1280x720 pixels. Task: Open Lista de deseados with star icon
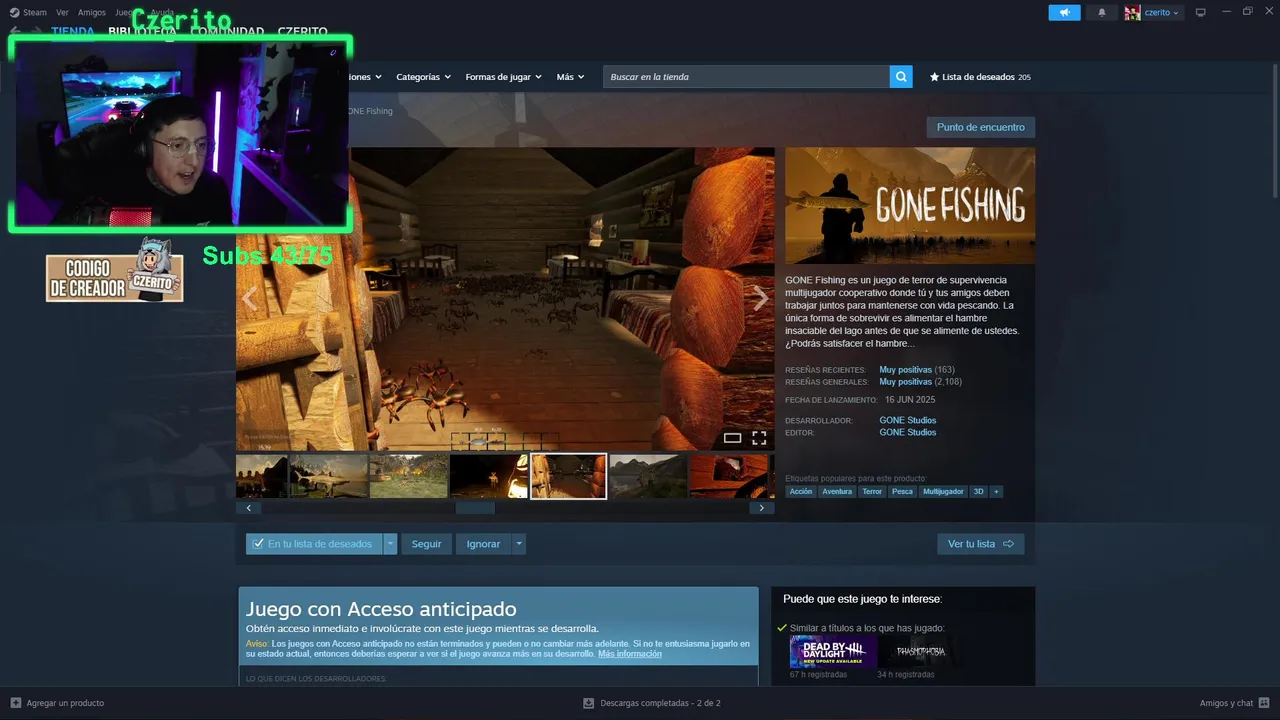point(980,77)
